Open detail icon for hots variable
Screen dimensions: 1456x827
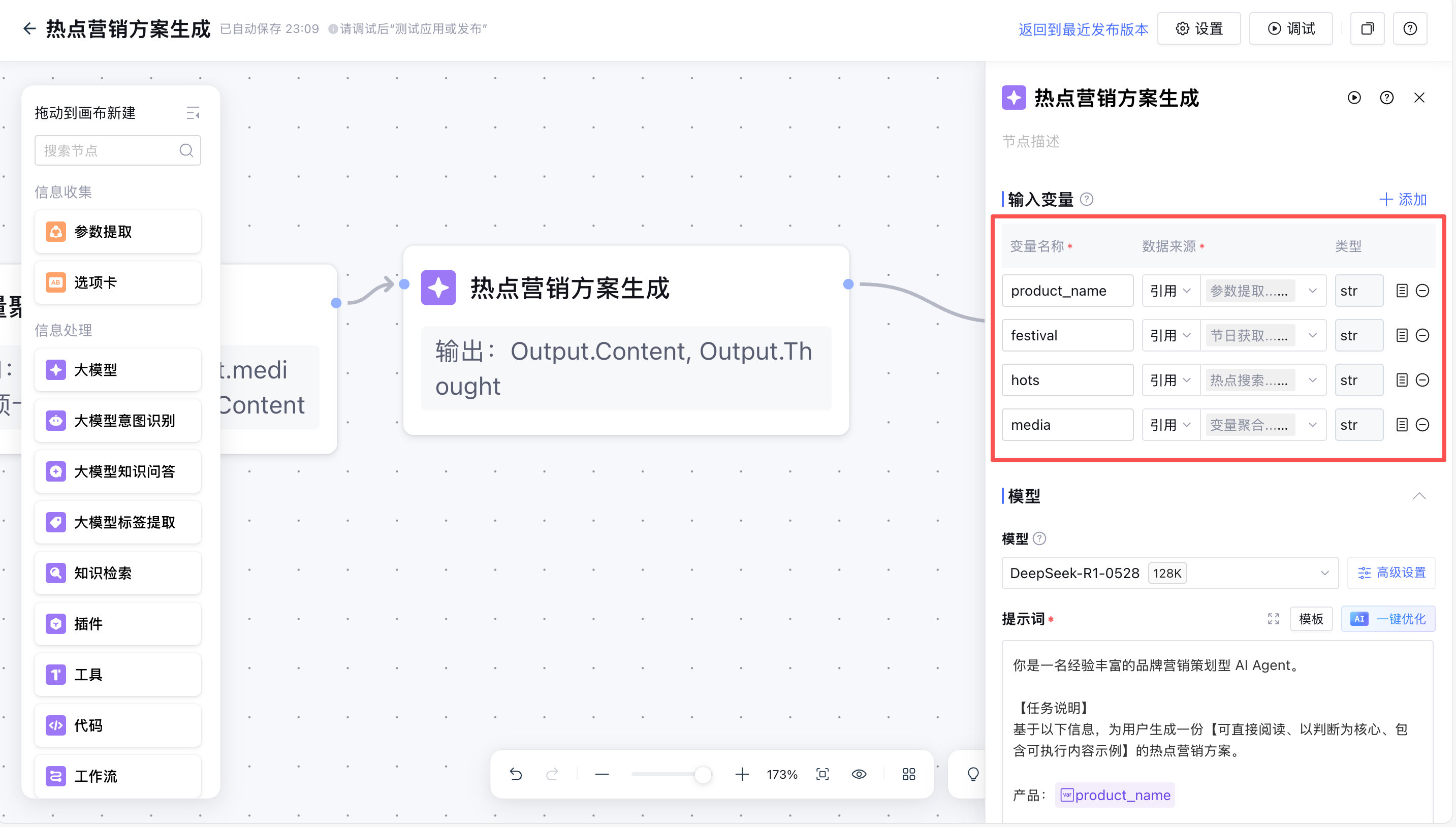pos(1402,380)
